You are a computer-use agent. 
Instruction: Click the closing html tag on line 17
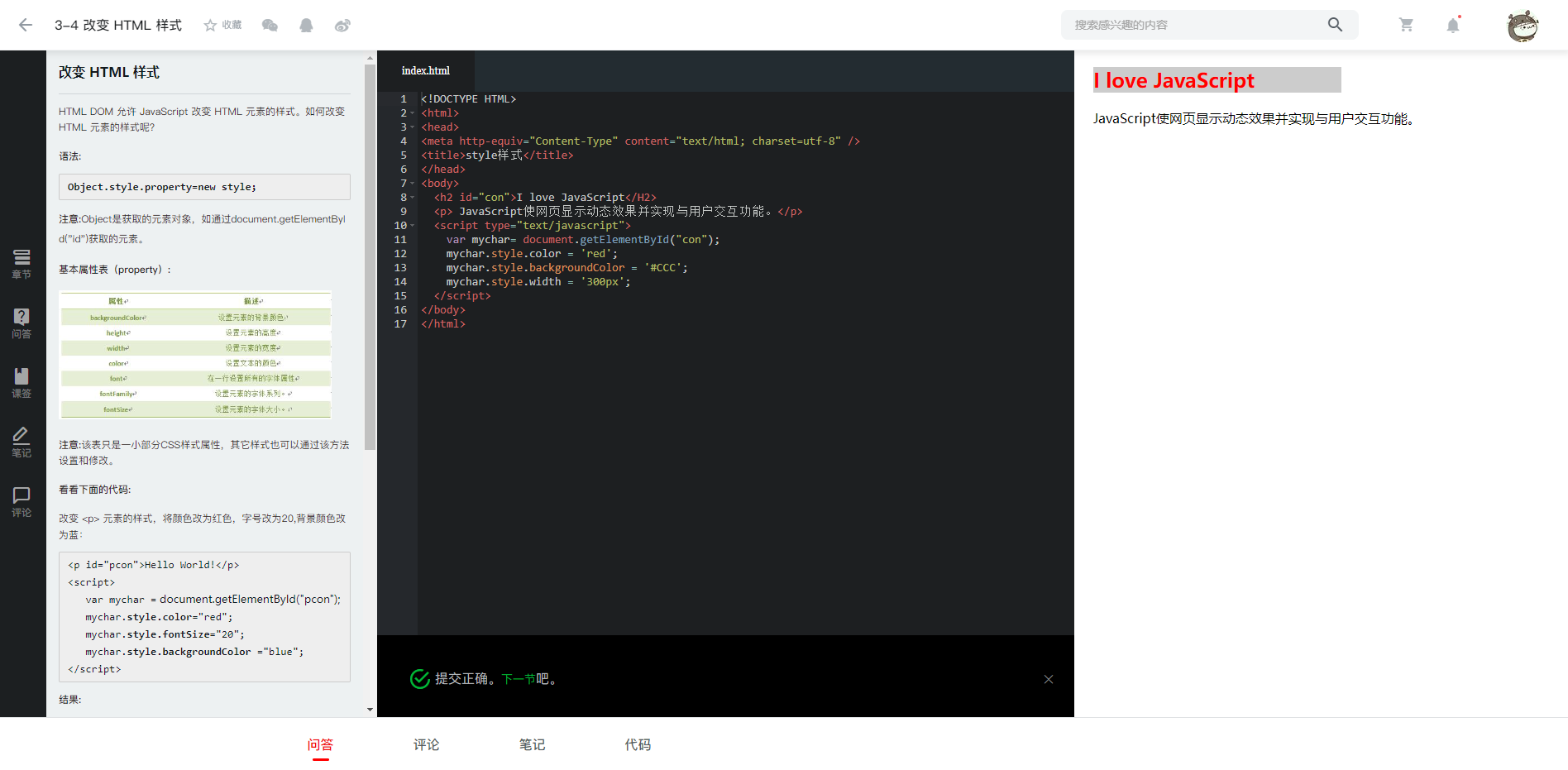[x=443, y=324]
